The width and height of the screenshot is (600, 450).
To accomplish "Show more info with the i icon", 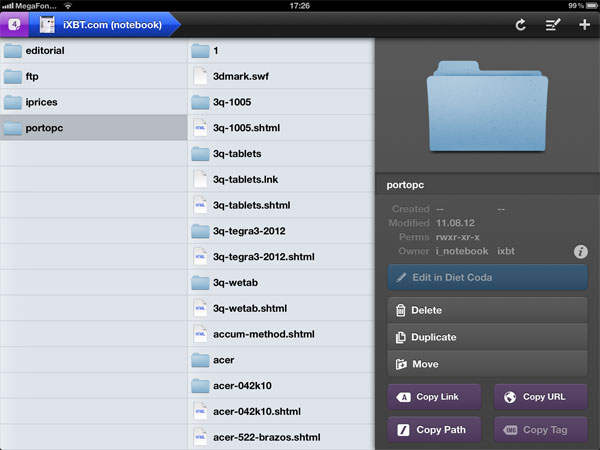I will (580, 251).
